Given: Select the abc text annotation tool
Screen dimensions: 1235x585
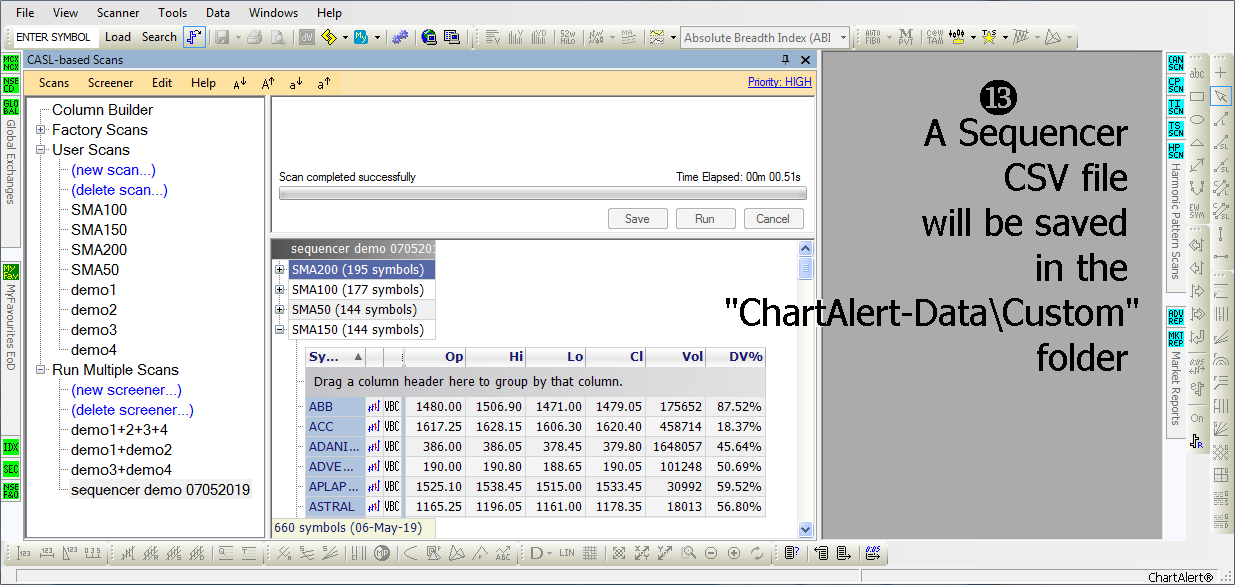Looking at the screenshot, I should pos(1197,73).
